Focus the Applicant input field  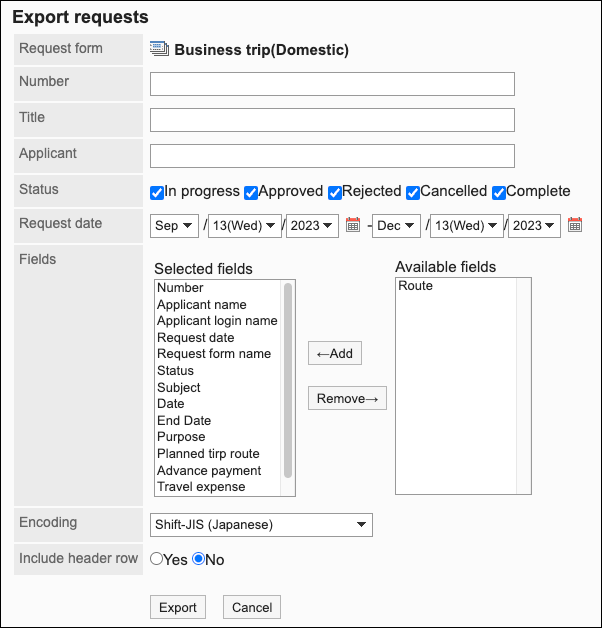(x=332, y=156)
